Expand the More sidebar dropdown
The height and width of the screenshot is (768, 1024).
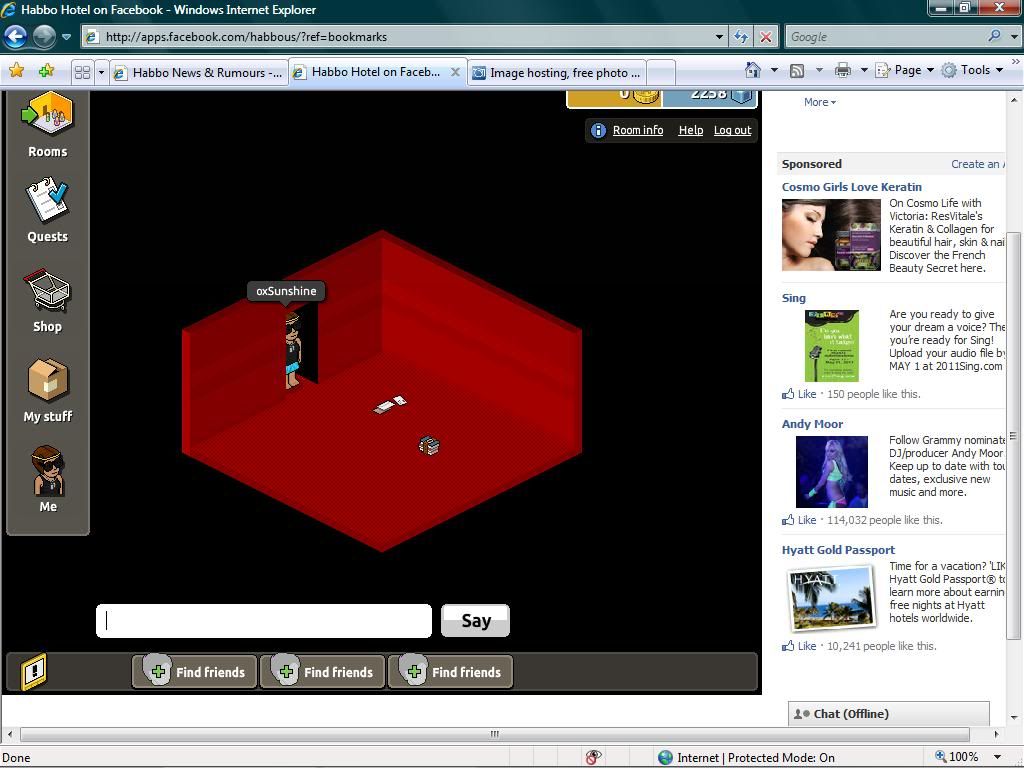click(820, 102)
